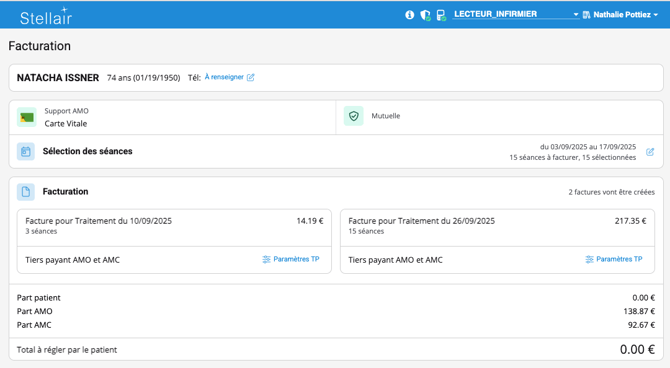Open the information icon in header
This screenshot has width=670, height=368.
[409, 15]
